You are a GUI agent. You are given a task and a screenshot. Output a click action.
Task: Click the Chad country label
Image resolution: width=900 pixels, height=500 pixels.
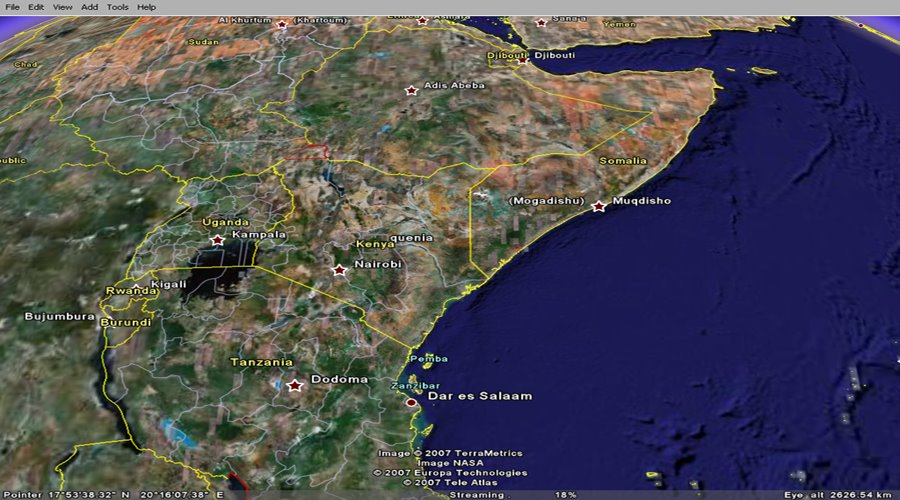coord(25,64)
